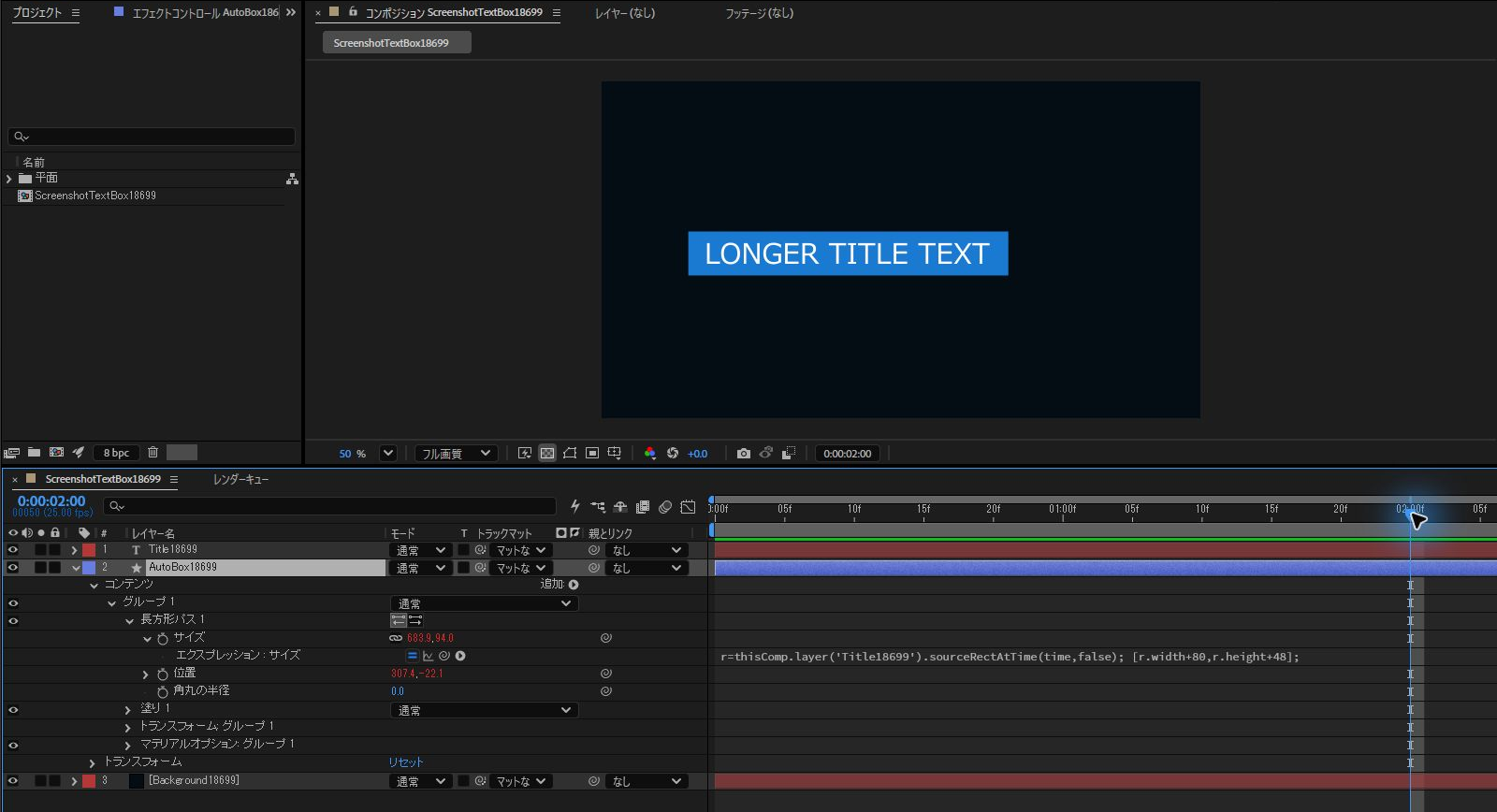Image resolution: width=1497 pixels, height=812 pixels.
Task: Toggle visibility of 塗り 1
Action: 13,710
